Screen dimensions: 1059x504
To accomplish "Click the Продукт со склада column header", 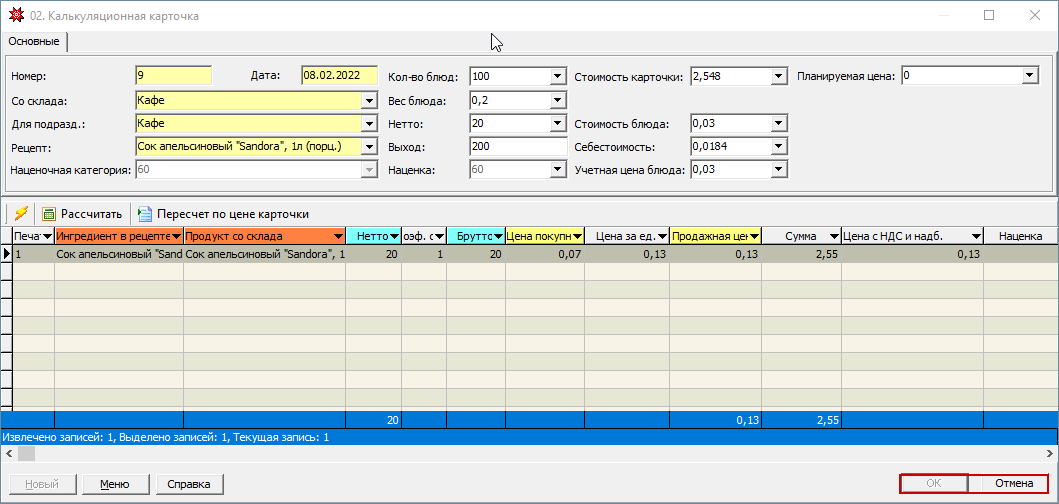I will pyautogui.click(x=264, y=236).
